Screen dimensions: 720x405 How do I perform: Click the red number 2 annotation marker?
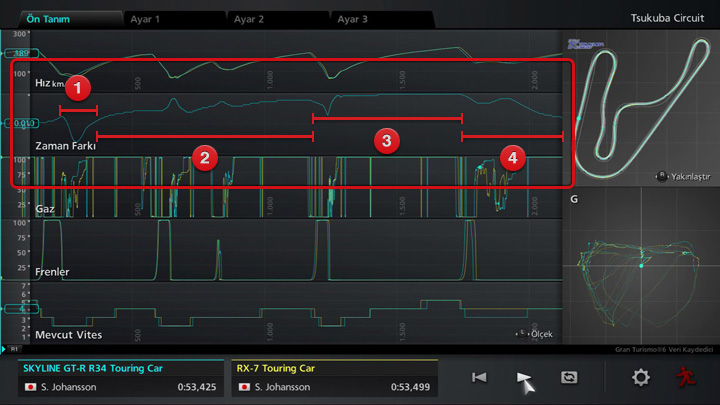pos(204,156)
